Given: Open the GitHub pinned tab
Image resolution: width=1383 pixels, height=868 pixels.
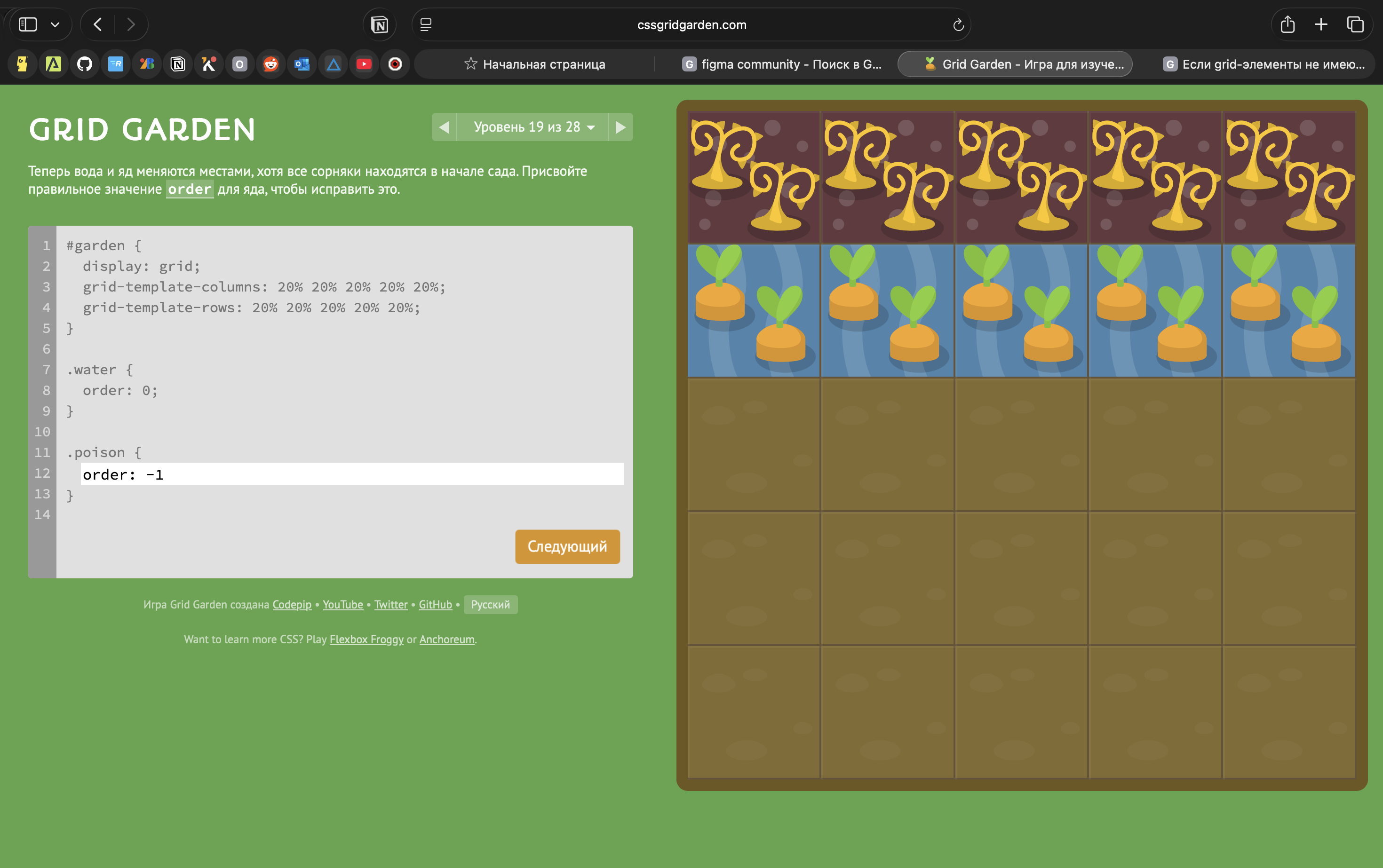Looking at the screenshot, I should 84,64.
